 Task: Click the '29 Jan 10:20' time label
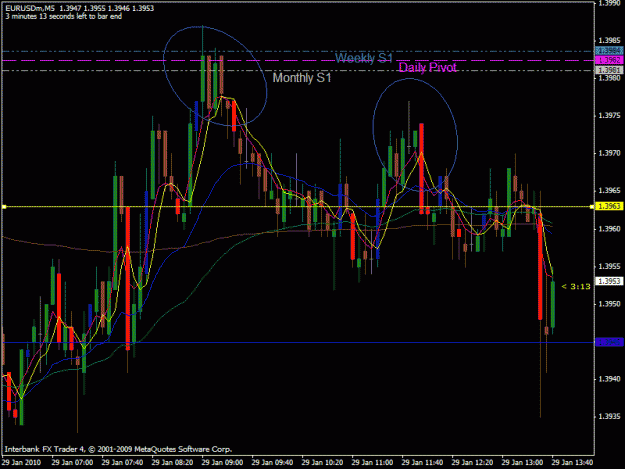pos(322,462)
